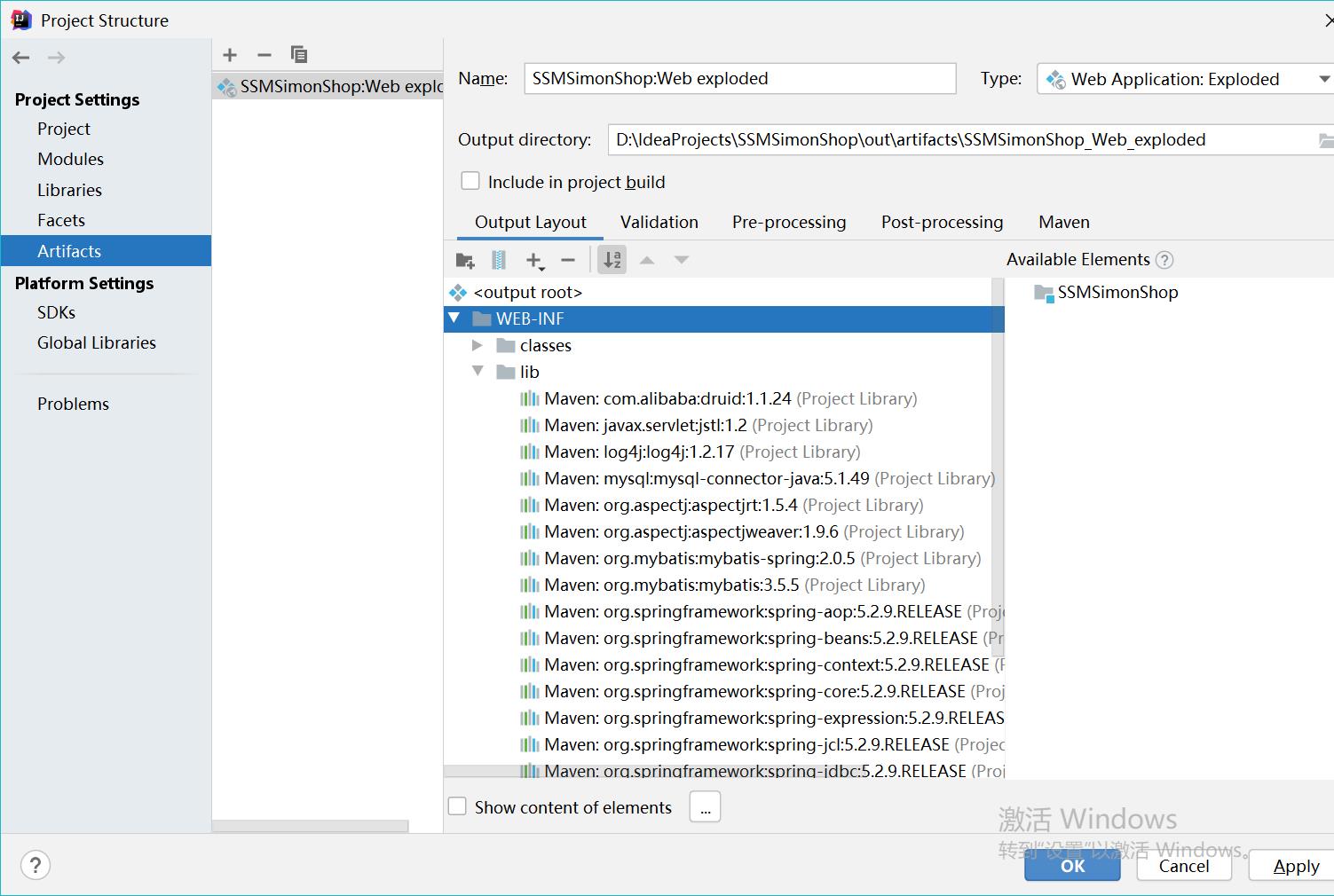1334x896 pixels.
Task: Select SSMSimonShop:Web exploded artifact in list
Action: [328, 86]
